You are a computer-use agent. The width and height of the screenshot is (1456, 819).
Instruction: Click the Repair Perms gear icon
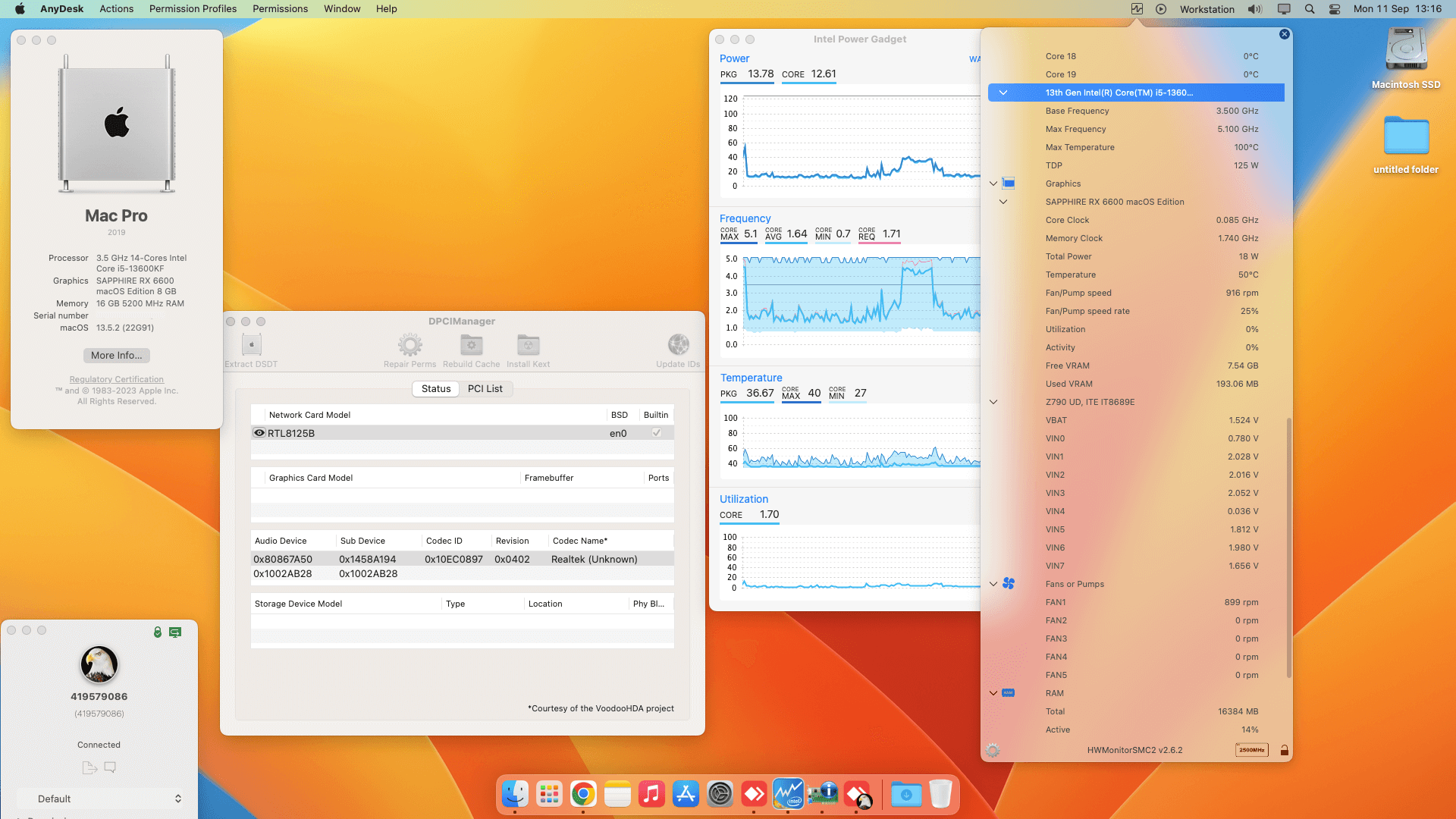[409, 345]
